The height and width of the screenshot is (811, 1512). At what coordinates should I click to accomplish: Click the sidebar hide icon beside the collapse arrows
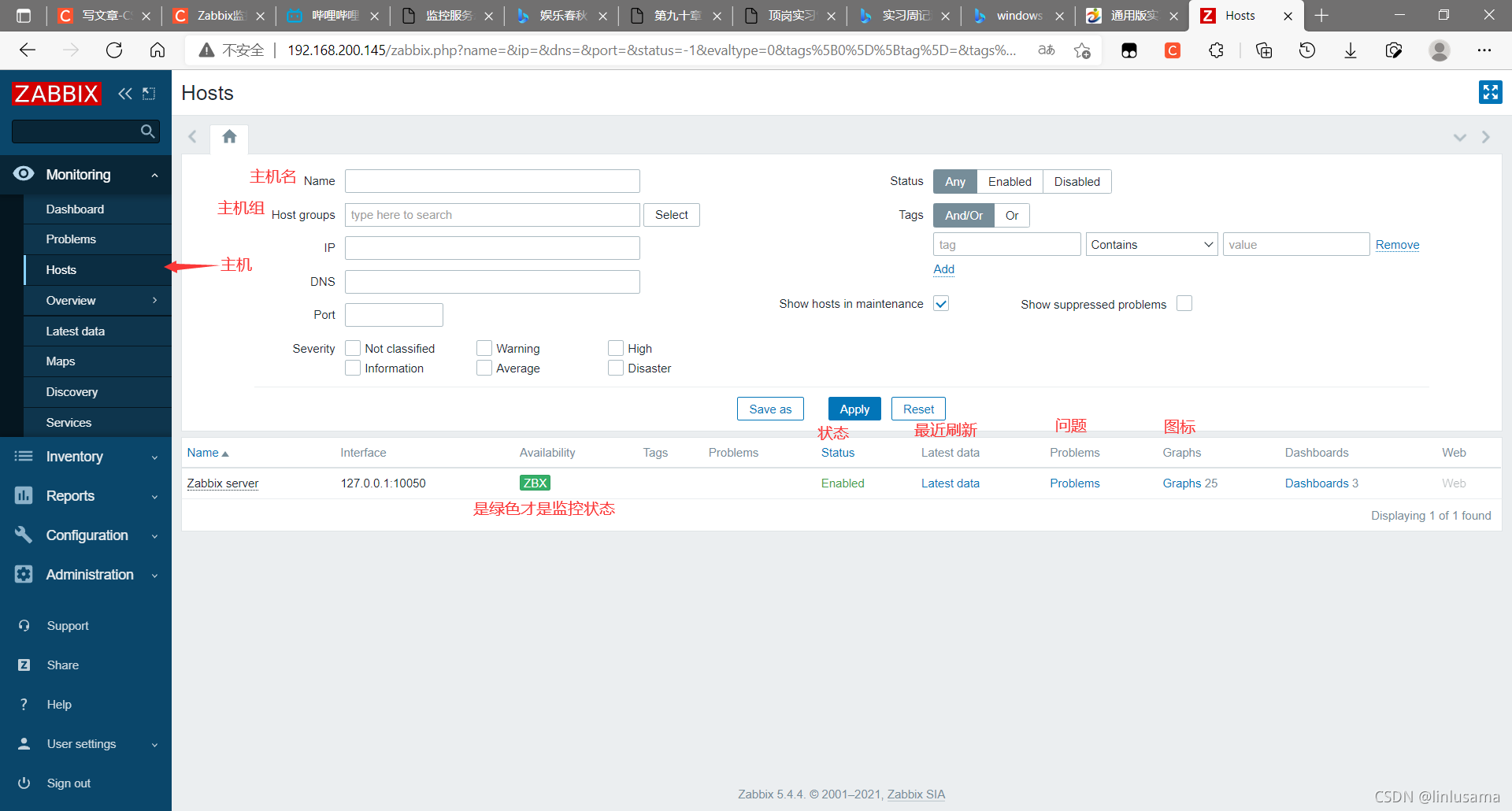coord(149,94)
